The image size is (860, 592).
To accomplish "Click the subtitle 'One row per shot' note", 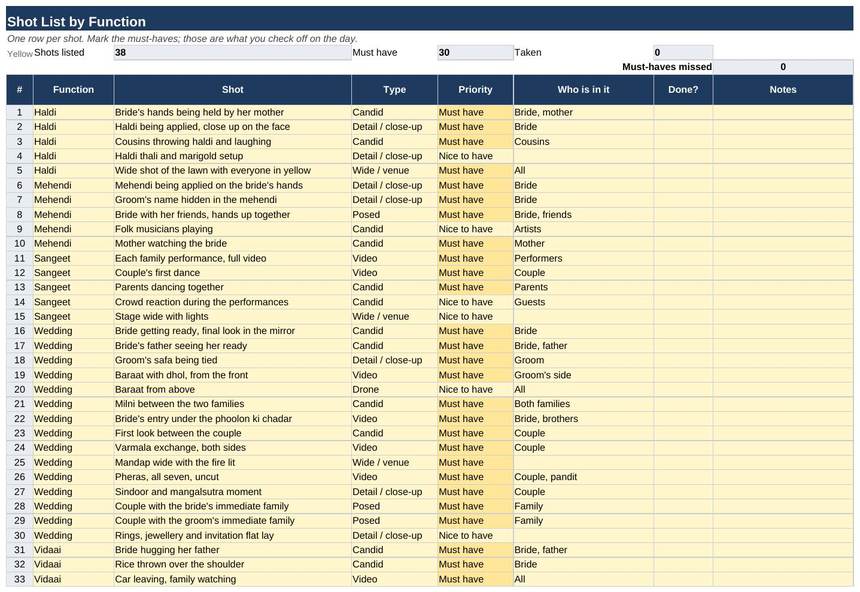I will click(x=182, y=38).
